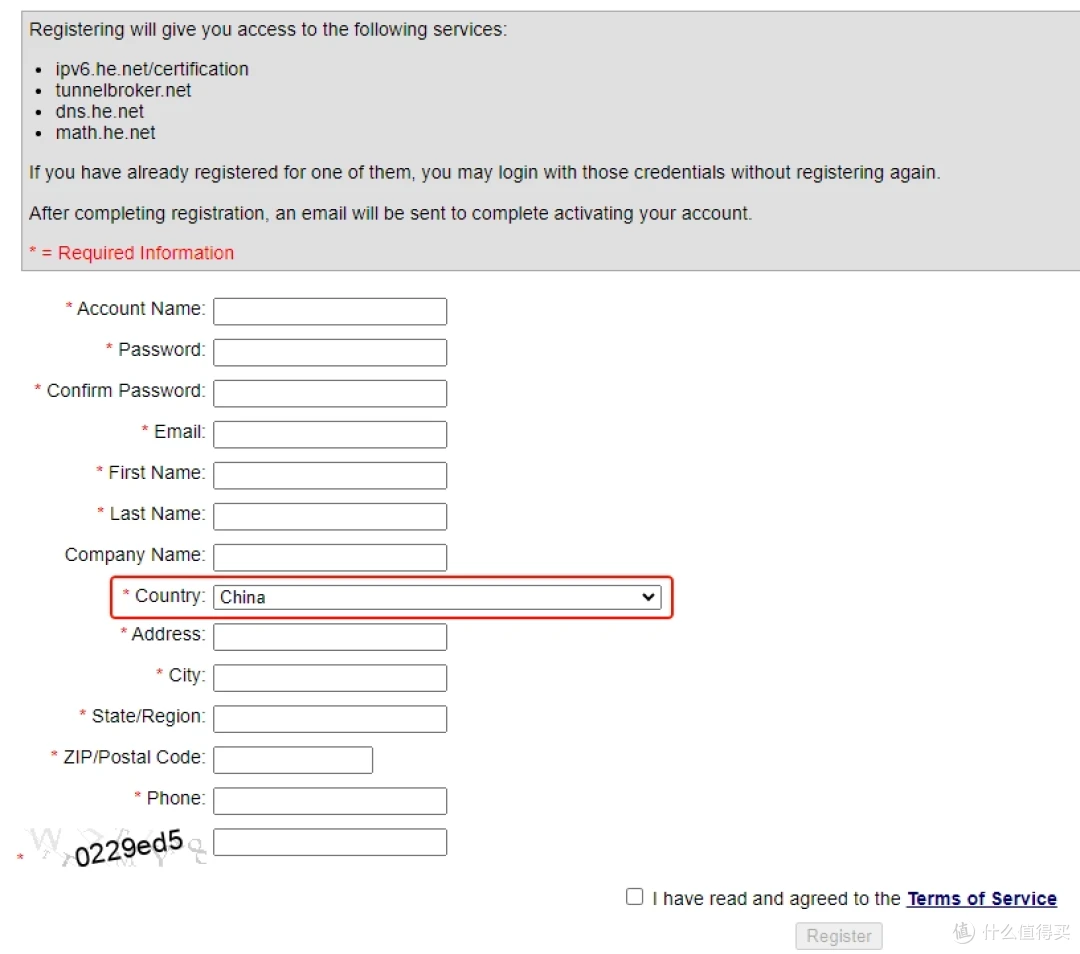Check the agreed to Terms checkbox
1080x954 pixels.
(x=634, y=896)
